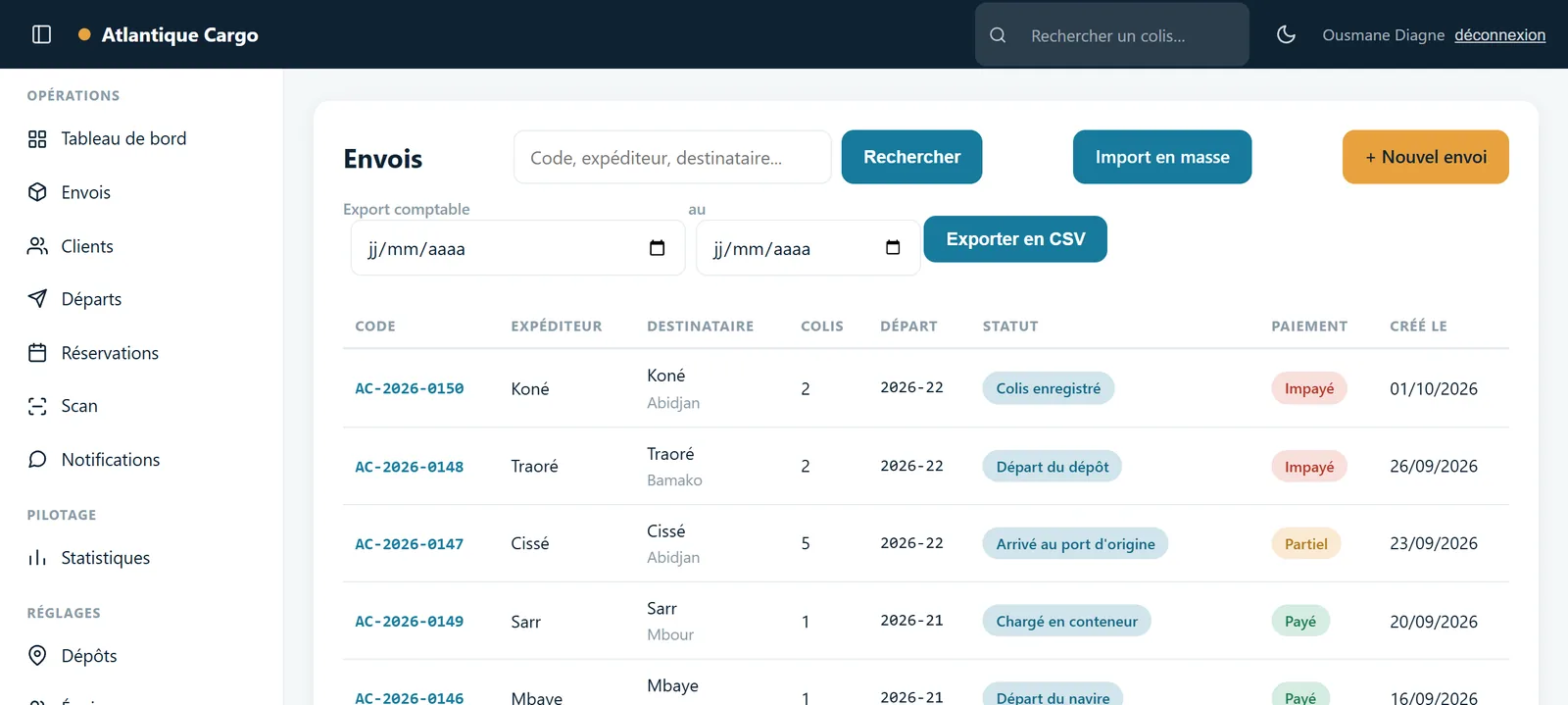Toggle dark mode moon icon
The width and height of the screenshot is (1568, 705).
1286,34
